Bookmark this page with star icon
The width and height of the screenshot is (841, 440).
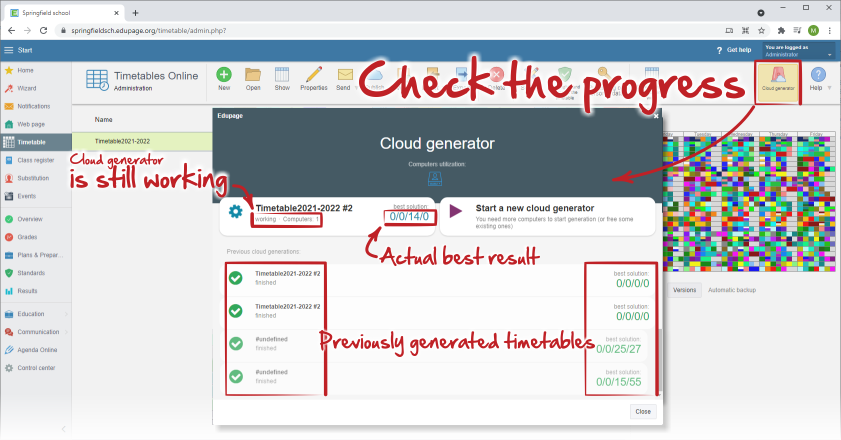(761, 31)
